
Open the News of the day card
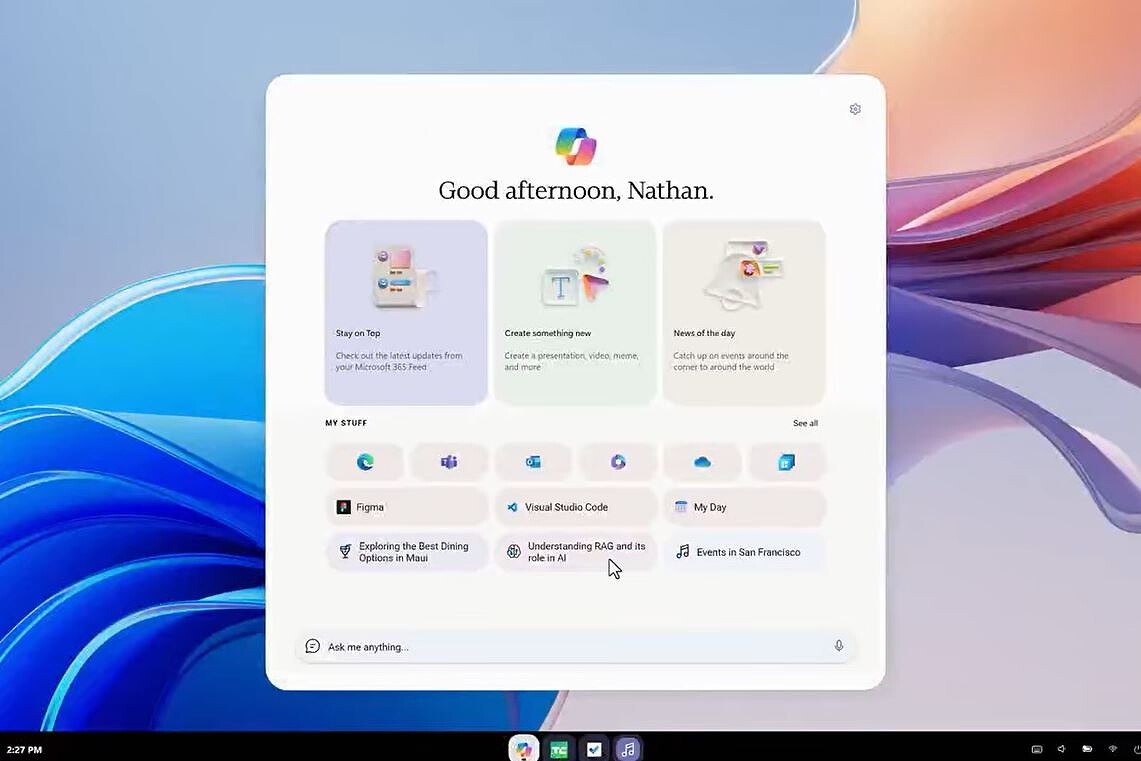744,313
